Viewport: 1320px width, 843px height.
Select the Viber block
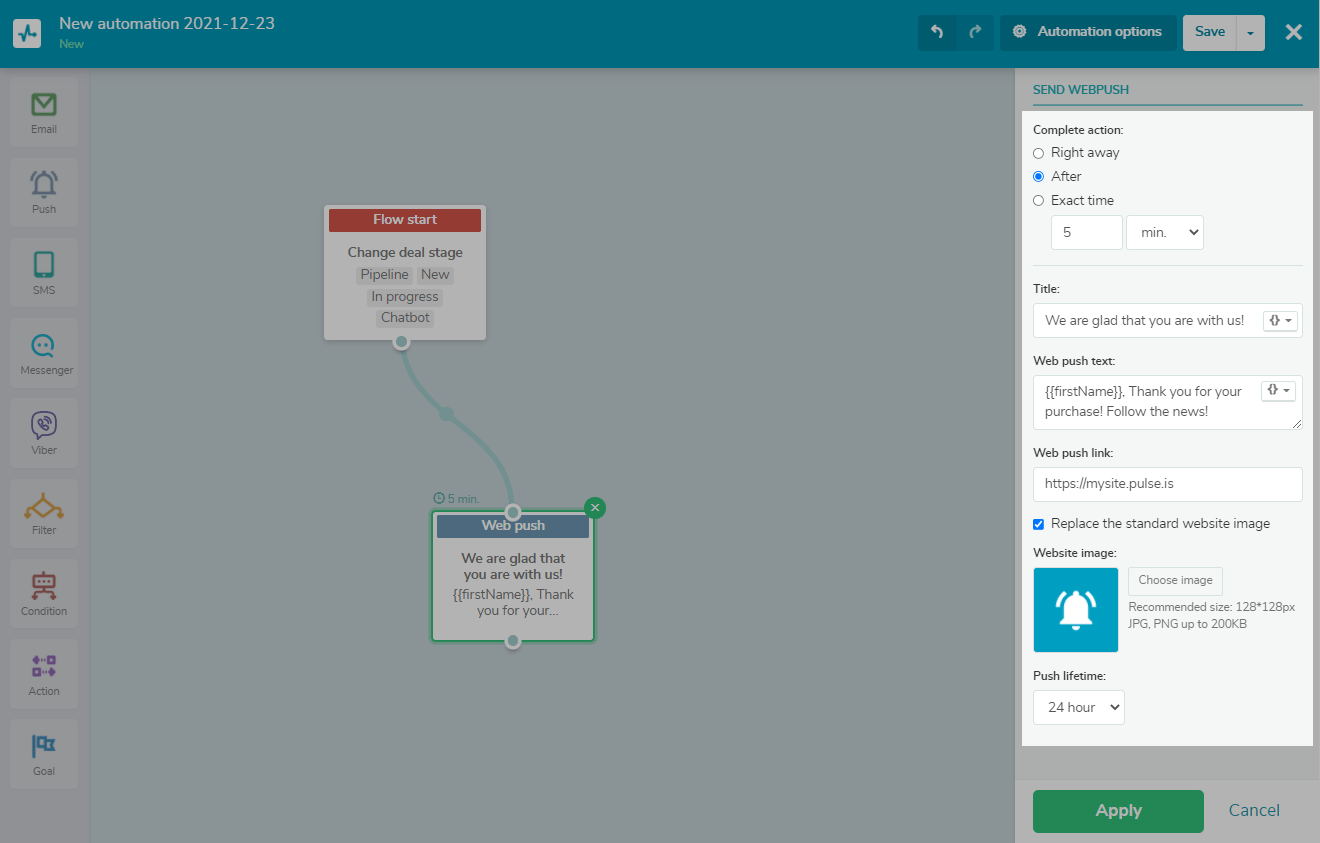[x=44, y=434]
